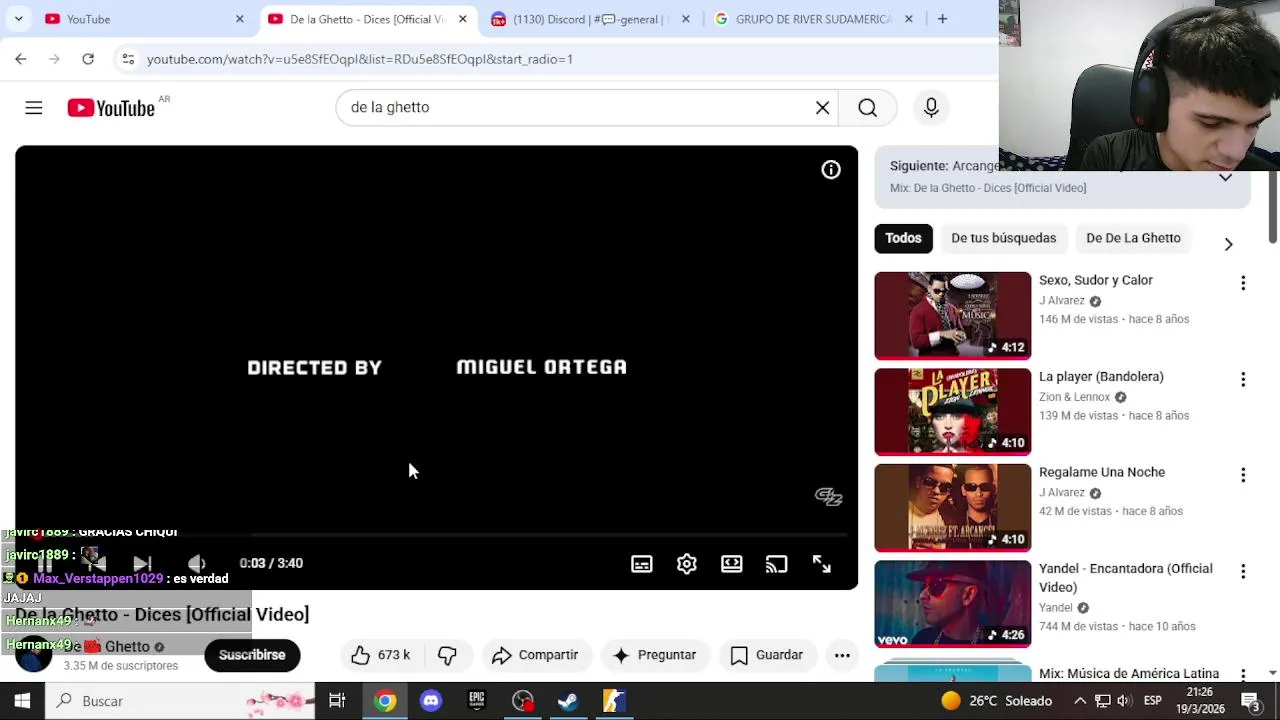Select the De tus búsquedas chip
This screenshot has height=720, width=1280.
[1003, 238]
